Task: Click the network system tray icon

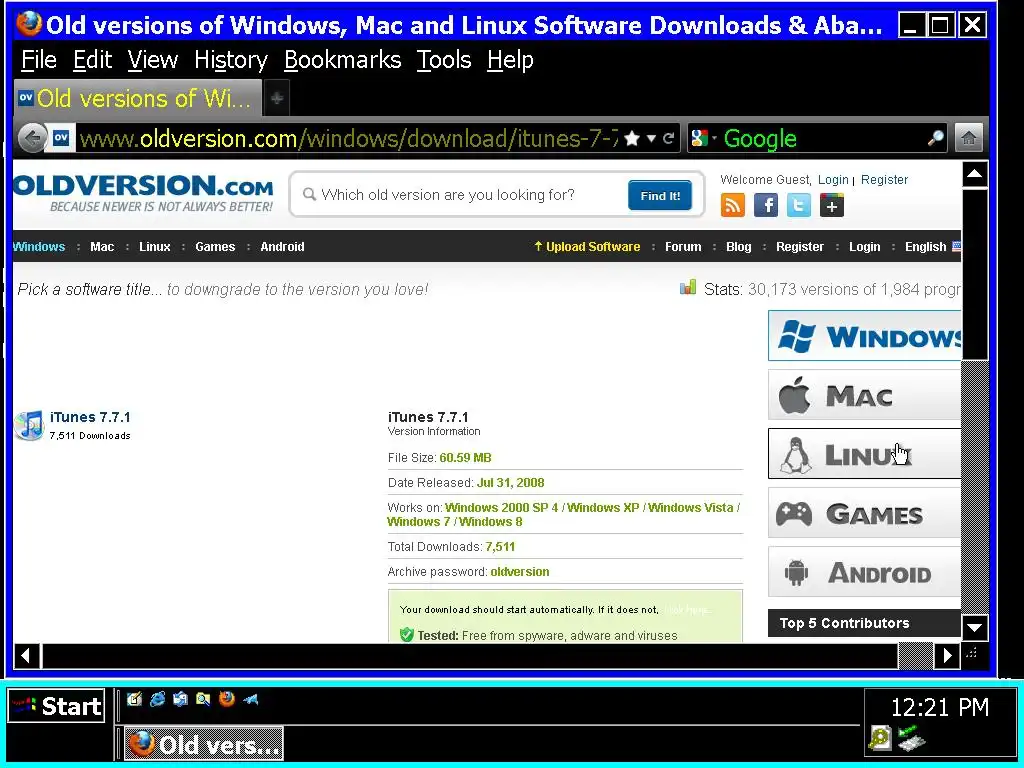Action: click(x=911, y=738)
